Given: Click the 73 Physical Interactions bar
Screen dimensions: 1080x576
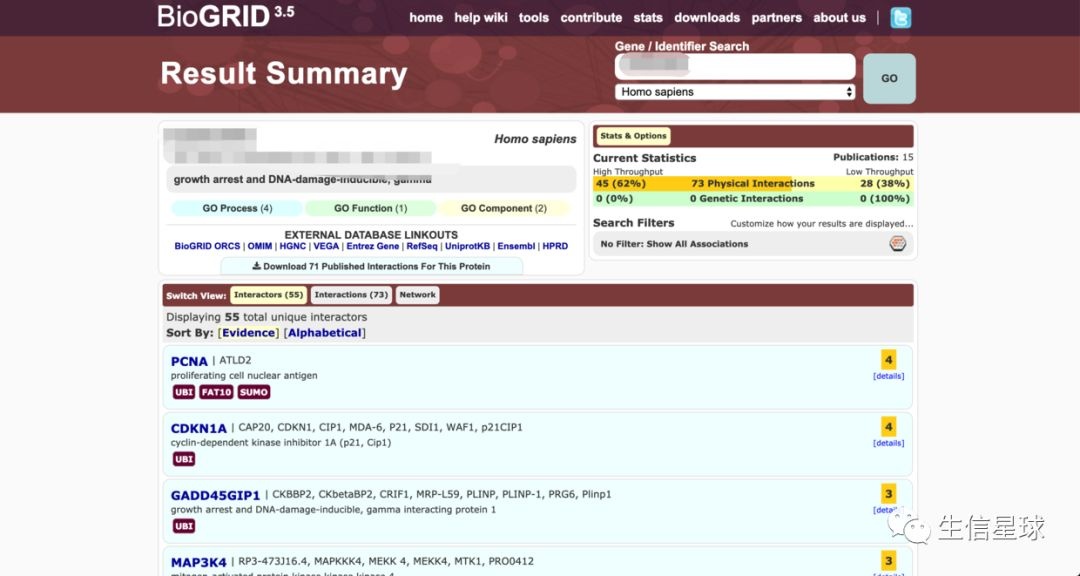Looking at the screenshot, I should (x=753, y=183).
